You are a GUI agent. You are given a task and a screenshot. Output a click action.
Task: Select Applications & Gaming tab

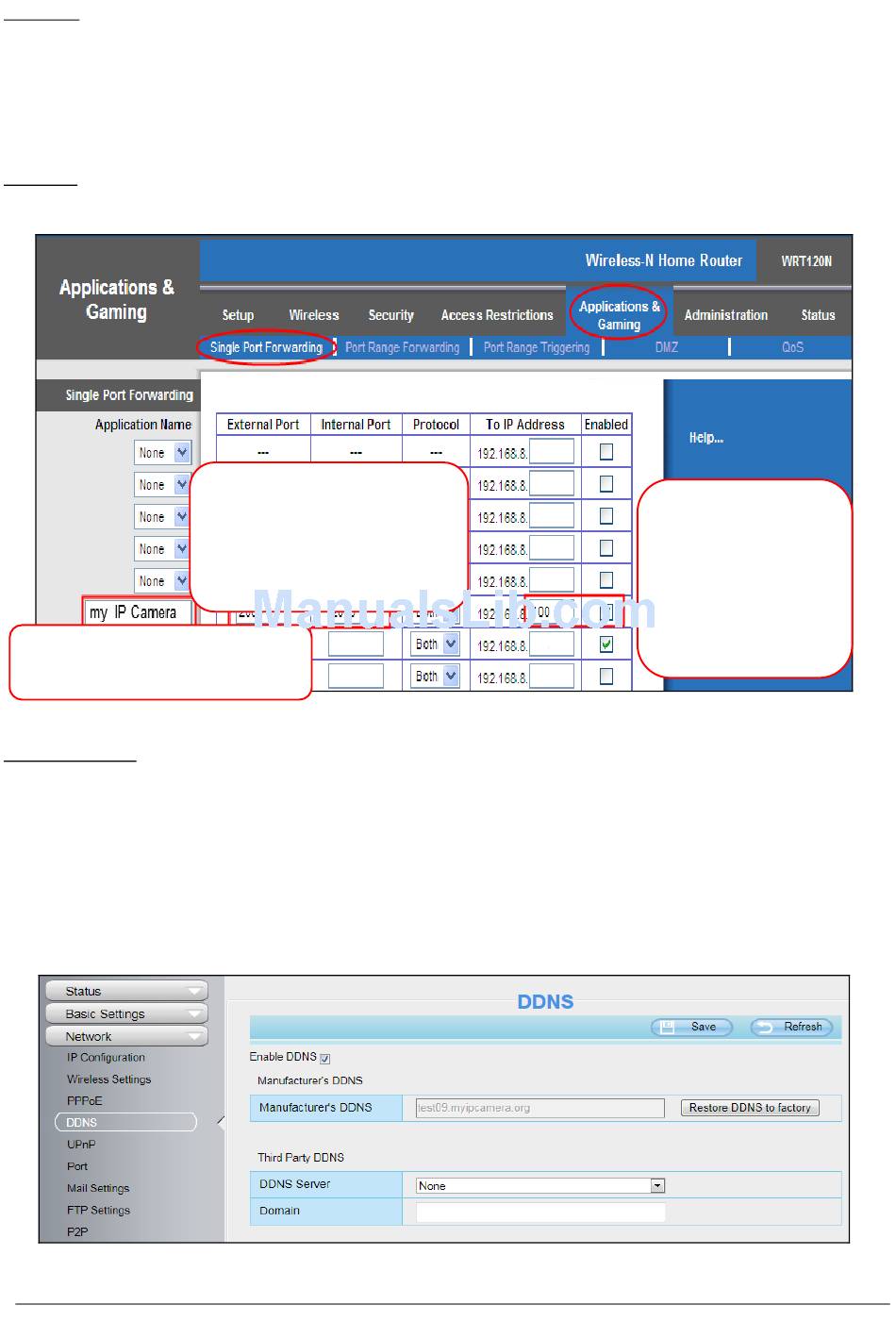point(619,315)
